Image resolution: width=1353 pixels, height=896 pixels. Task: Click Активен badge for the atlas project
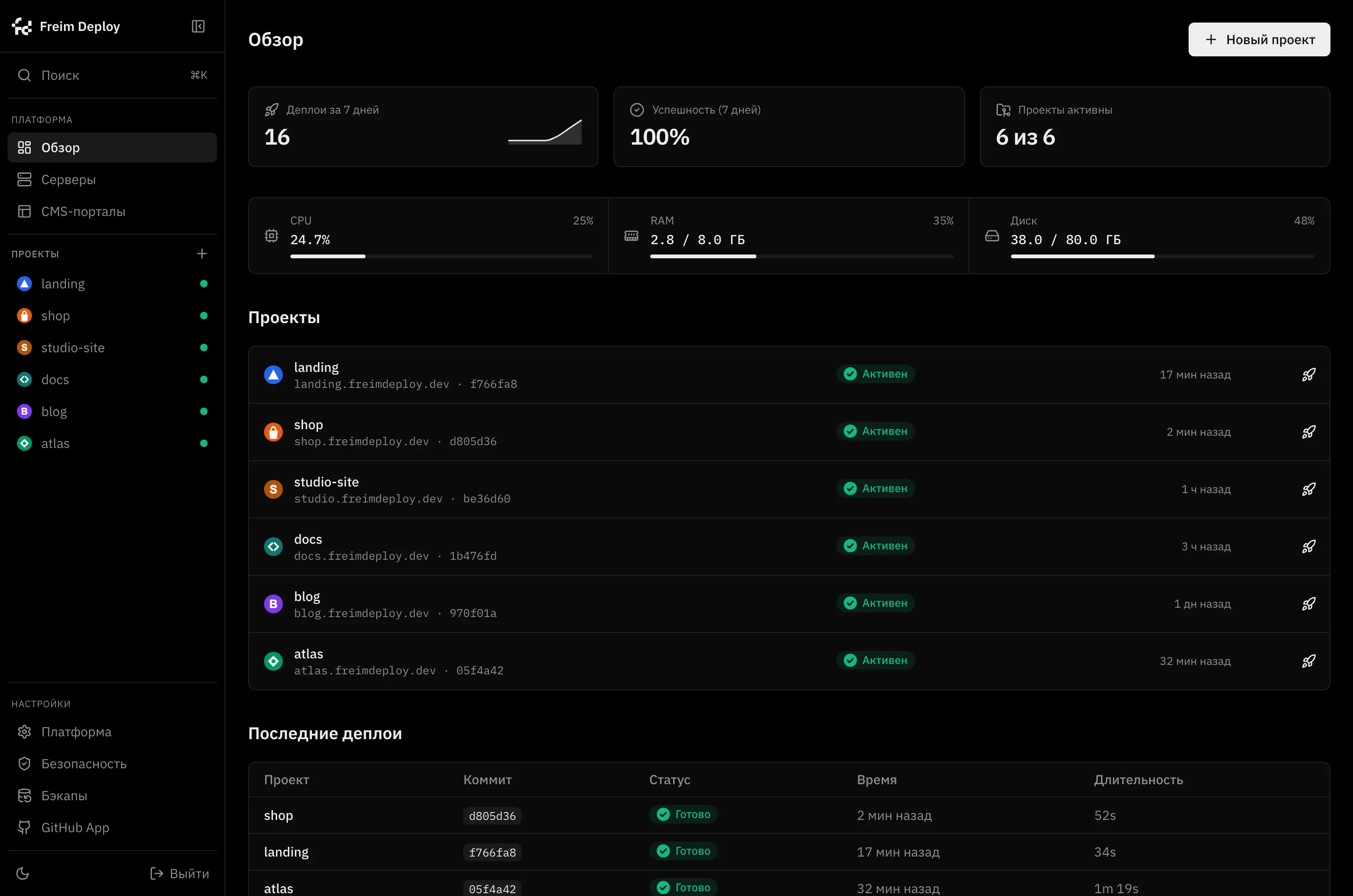(875, 660)
